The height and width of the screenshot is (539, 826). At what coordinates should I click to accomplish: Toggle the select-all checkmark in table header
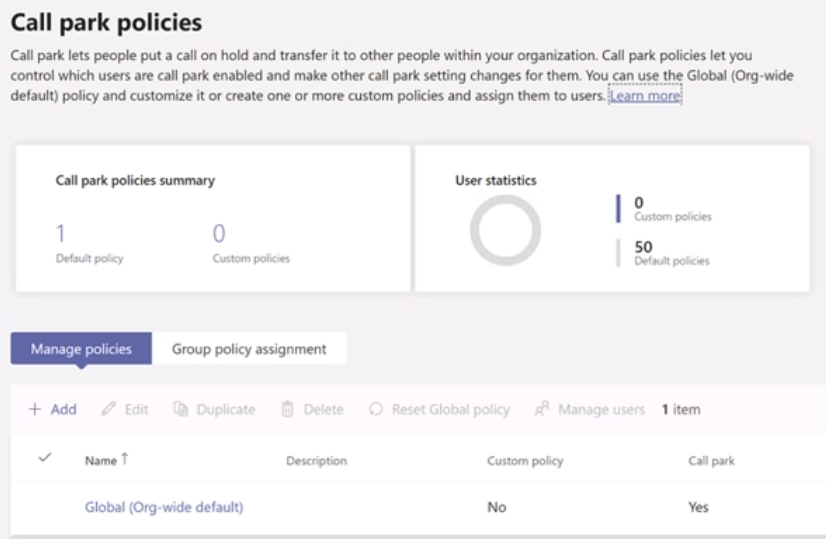(x=45, y=457)
